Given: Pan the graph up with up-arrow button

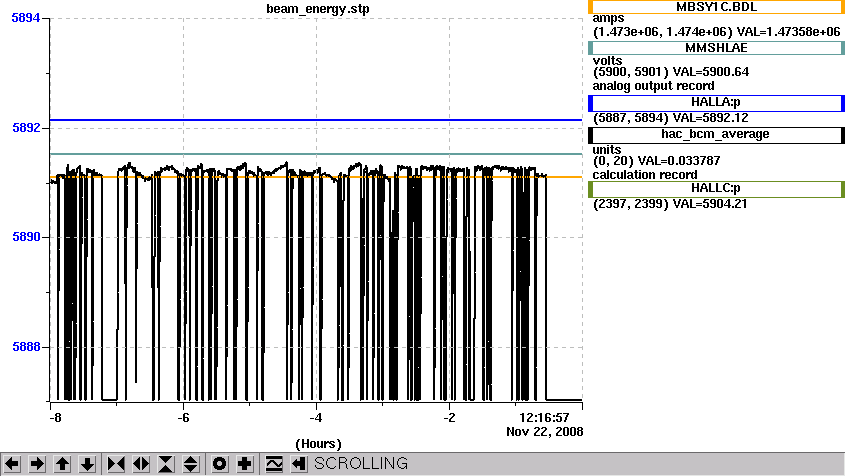Looking at the screenshot, I should [63, 464].
